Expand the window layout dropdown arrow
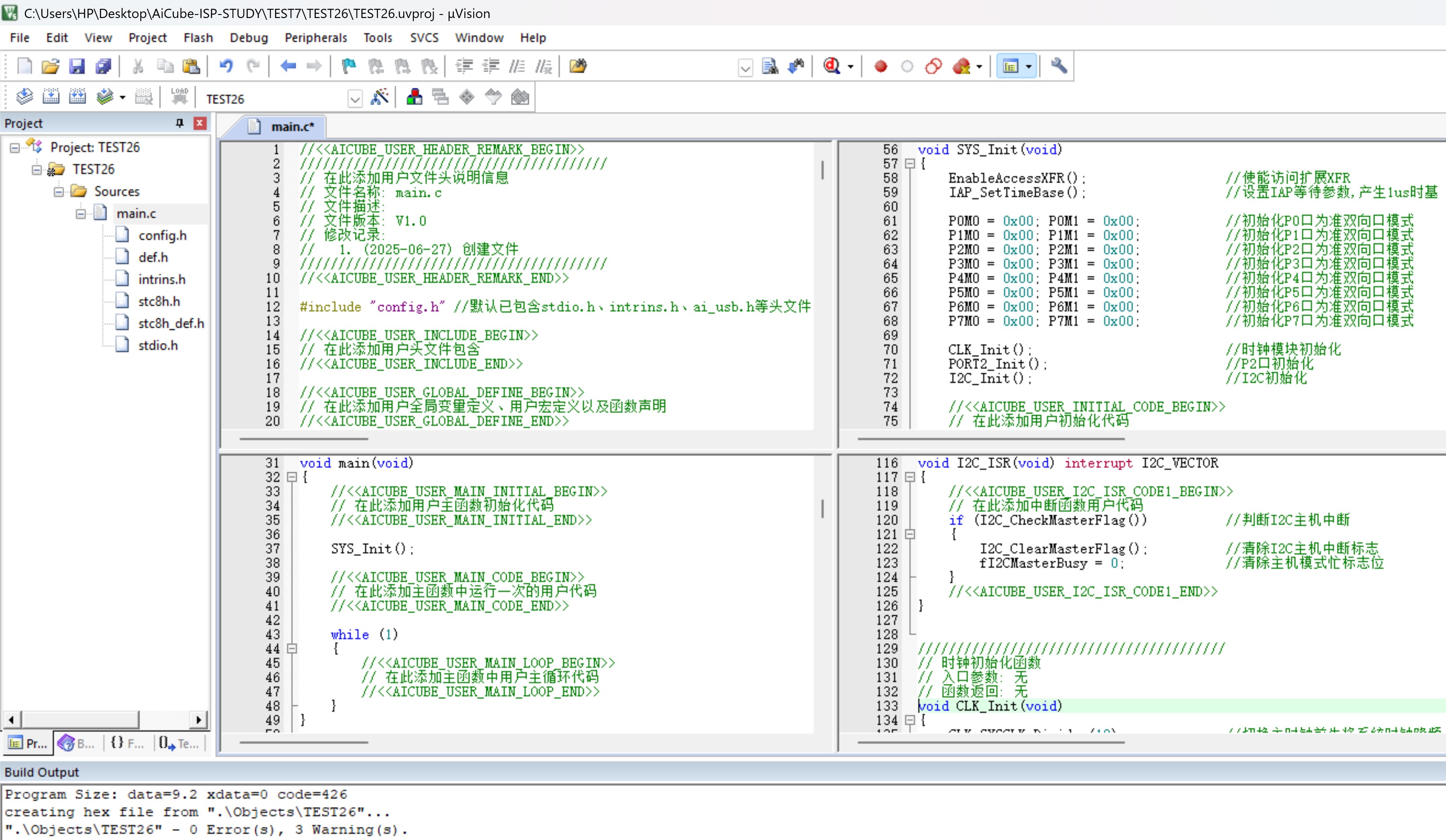The width and height of the screenshot is (1446, 840). click(1029, 67)
